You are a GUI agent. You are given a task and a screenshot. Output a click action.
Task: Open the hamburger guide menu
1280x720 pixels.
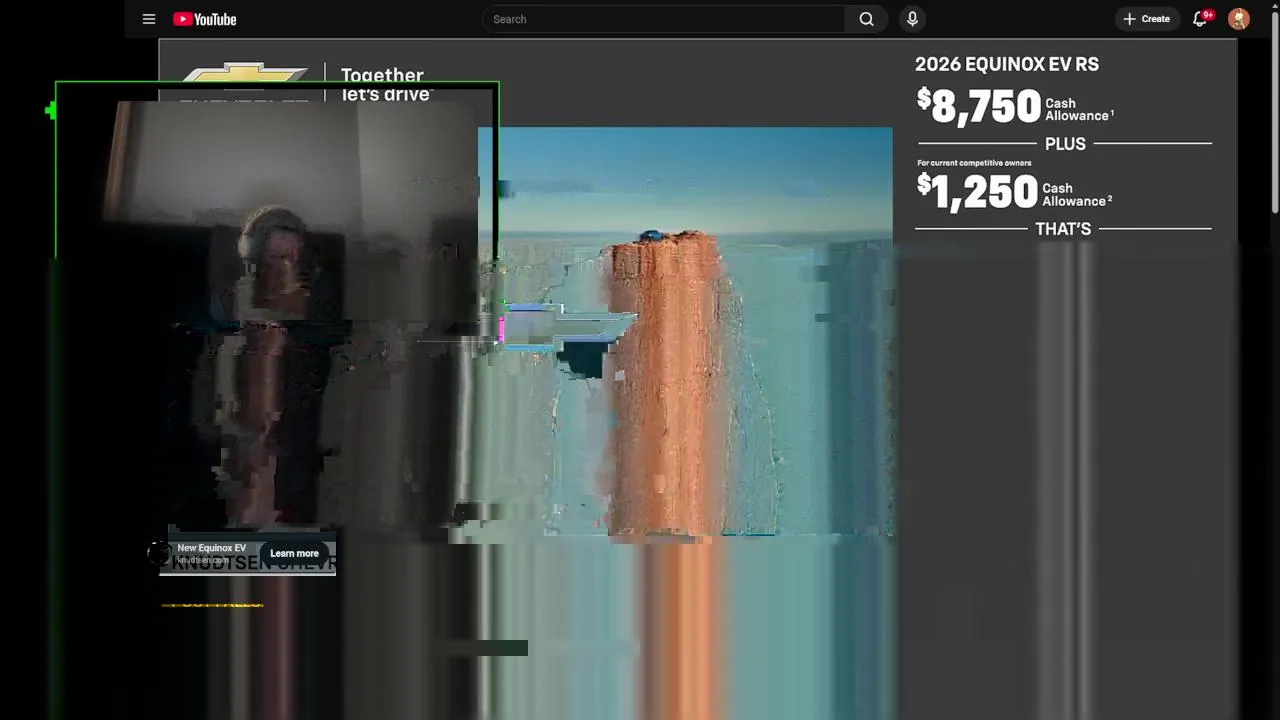tap(149, 19)
